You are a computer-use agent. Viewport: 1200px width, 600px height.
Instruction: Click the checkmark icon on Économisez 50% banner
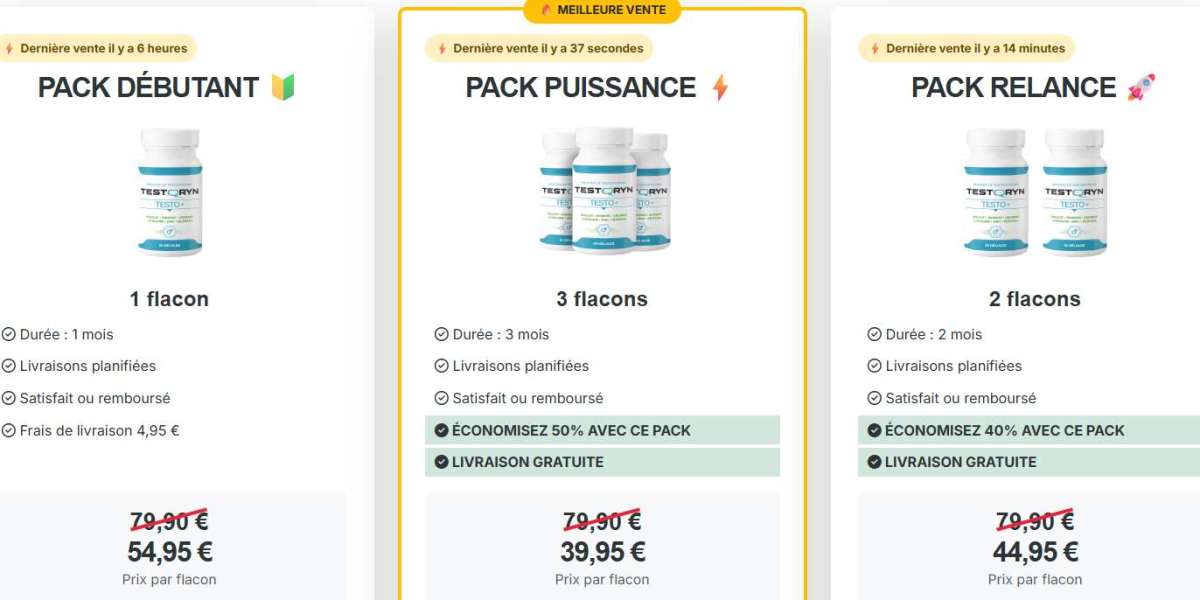[441, 430]
